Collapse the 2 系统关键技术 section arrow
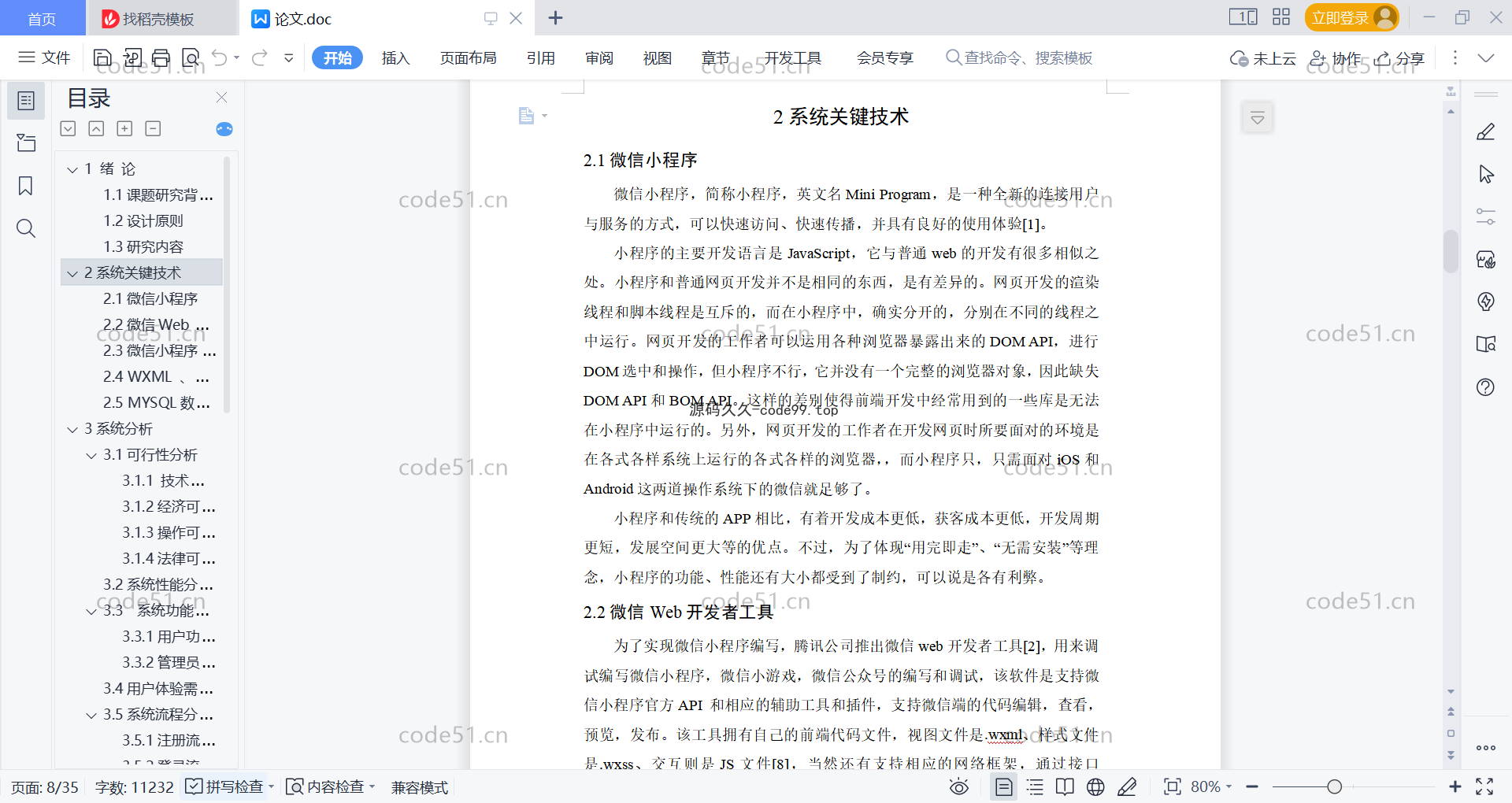 (x=72, y=273)
